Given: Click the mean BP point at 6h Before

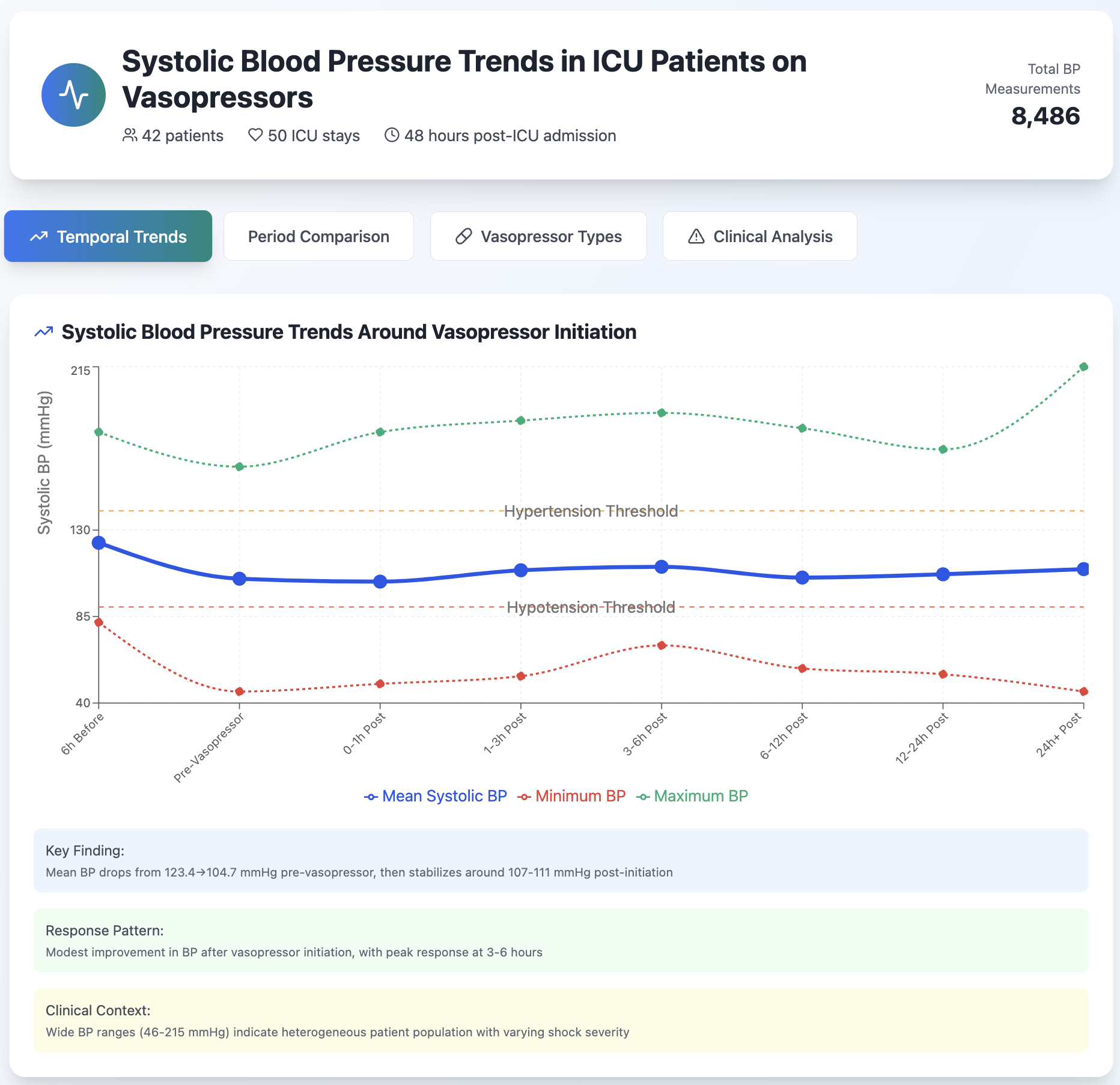Looking at the screenshot, I should coord(99,543).
